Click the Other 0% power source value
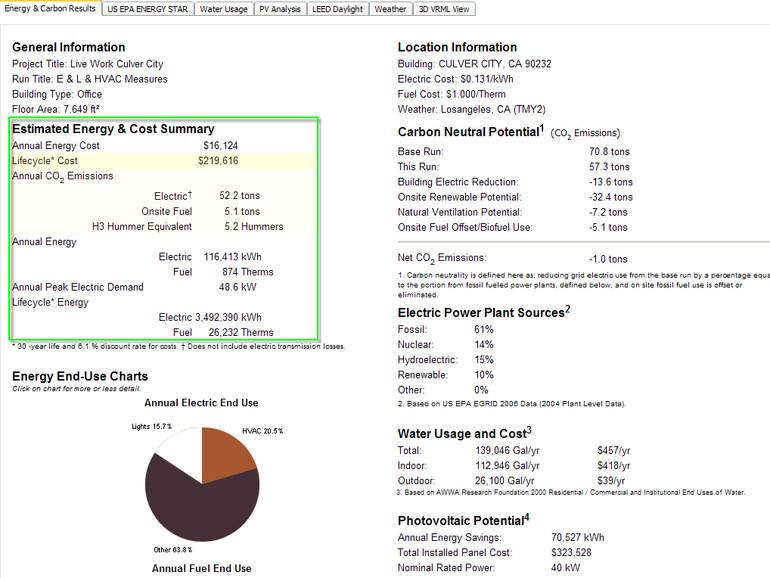The image size is (770, 578). click(481, 390)
